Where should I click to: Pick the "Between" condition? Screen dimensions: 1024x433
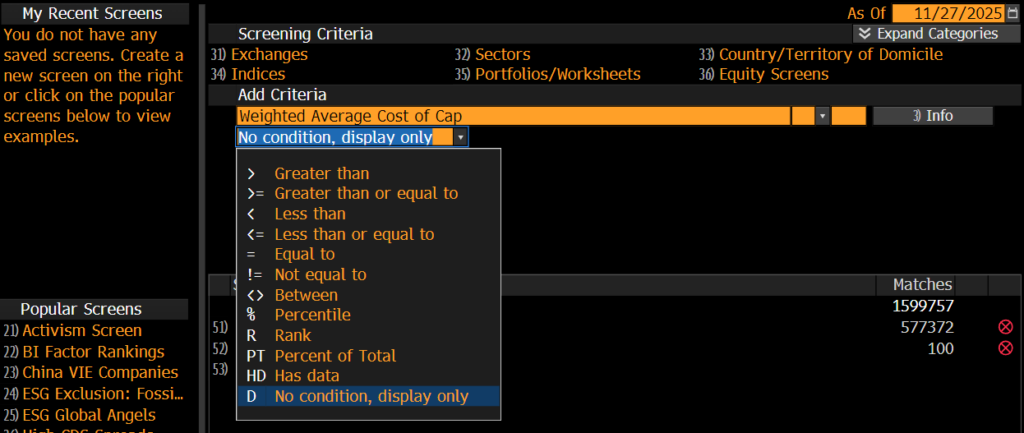click(306, 295)
